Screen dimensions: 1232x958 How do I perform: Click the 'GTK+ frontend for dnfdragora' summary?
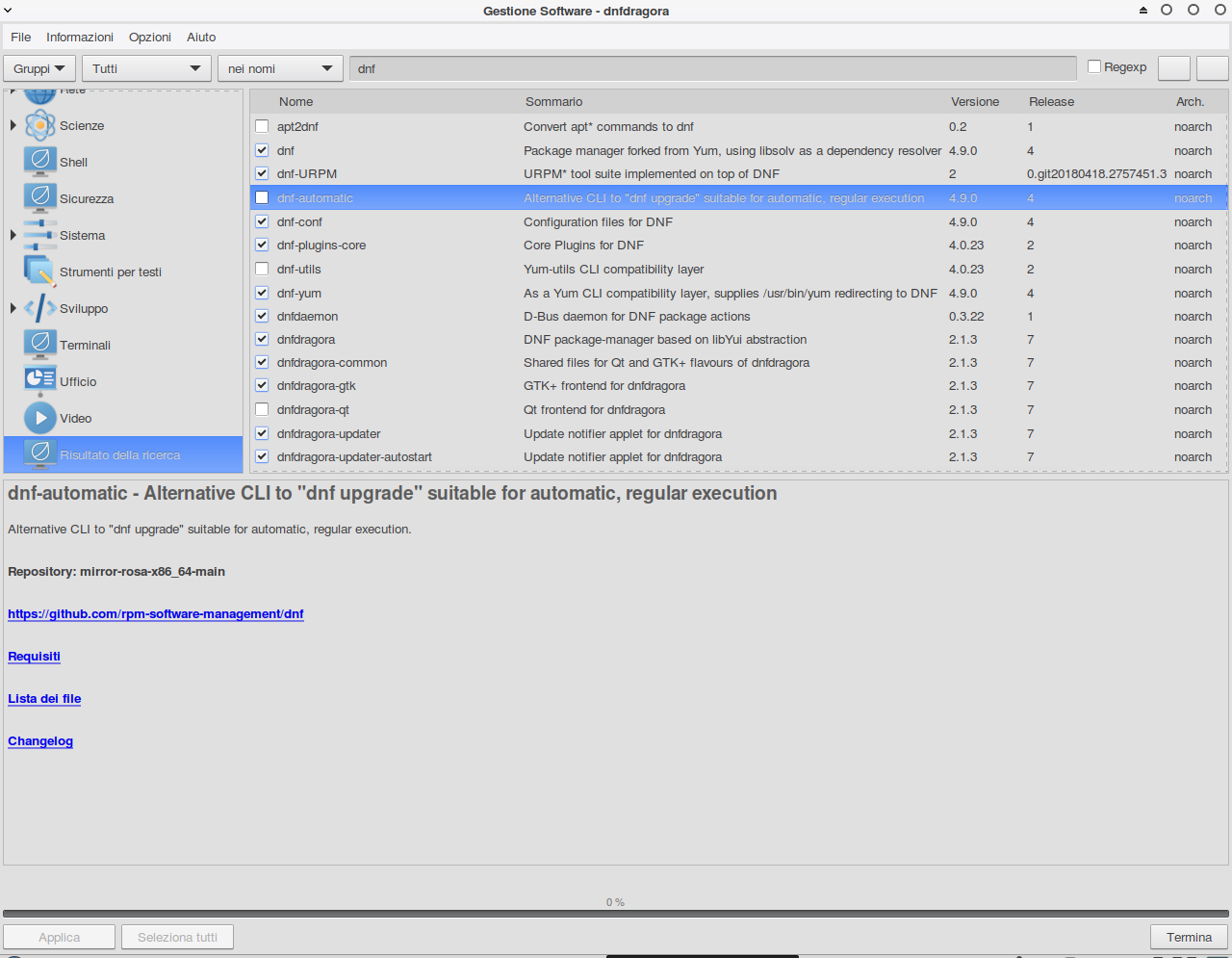[604, 385]
